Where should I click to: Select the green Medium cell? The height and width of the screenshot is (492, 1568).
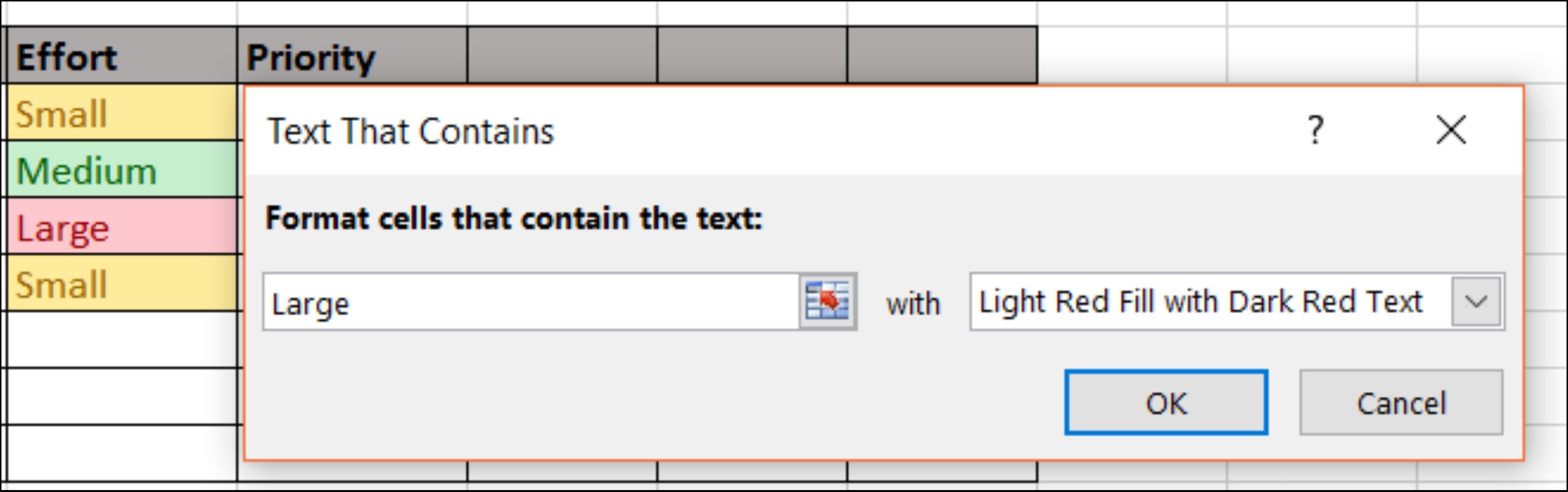120,170
